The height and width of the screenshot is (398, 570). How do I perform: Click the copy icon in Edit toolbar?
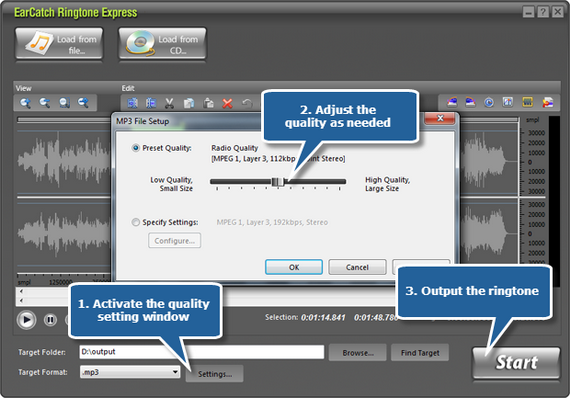tap(189, 103)
